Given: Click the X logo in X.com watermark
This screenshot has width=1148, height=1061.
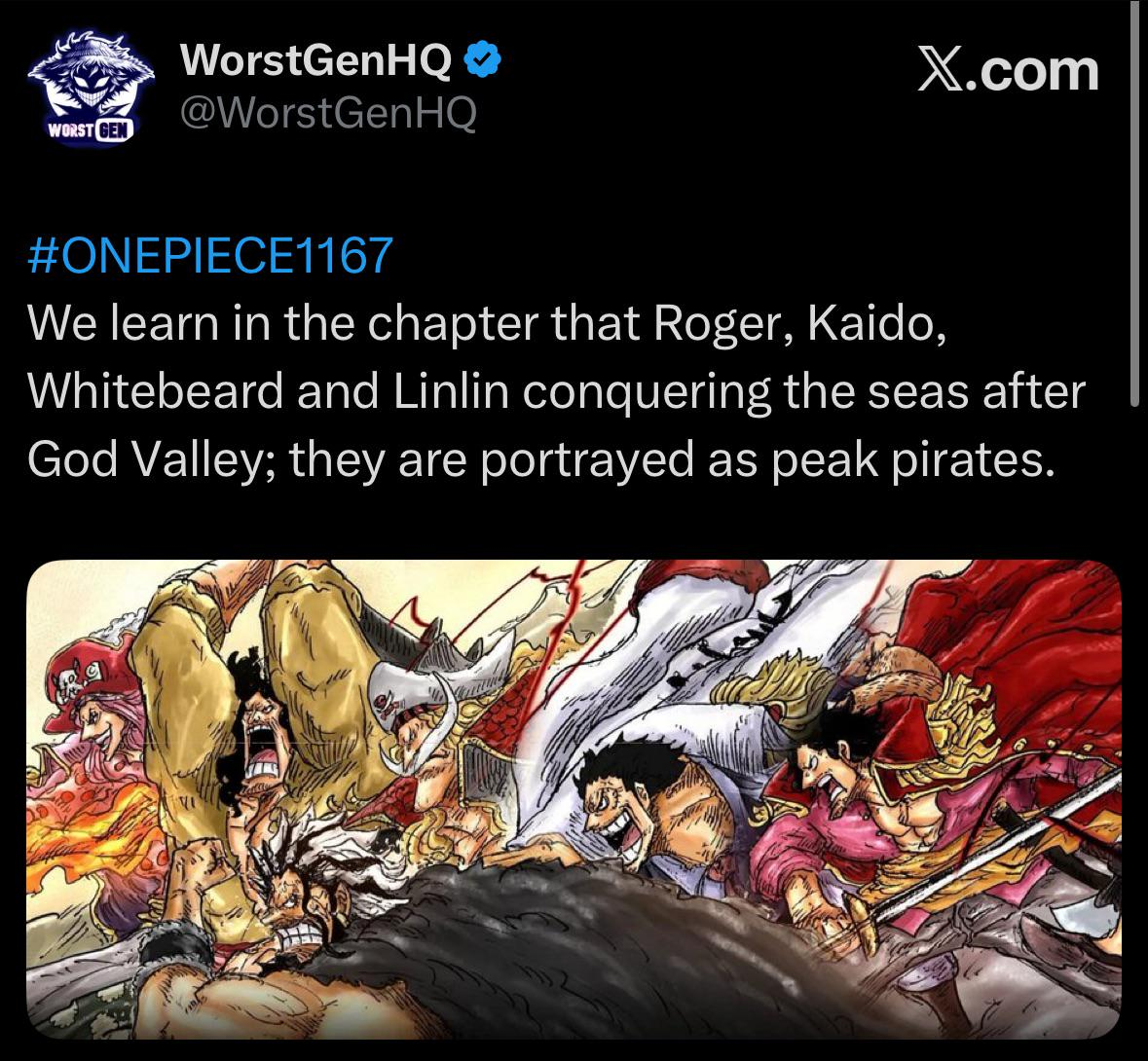Looking at the screenshot, I should pos(940,72).
